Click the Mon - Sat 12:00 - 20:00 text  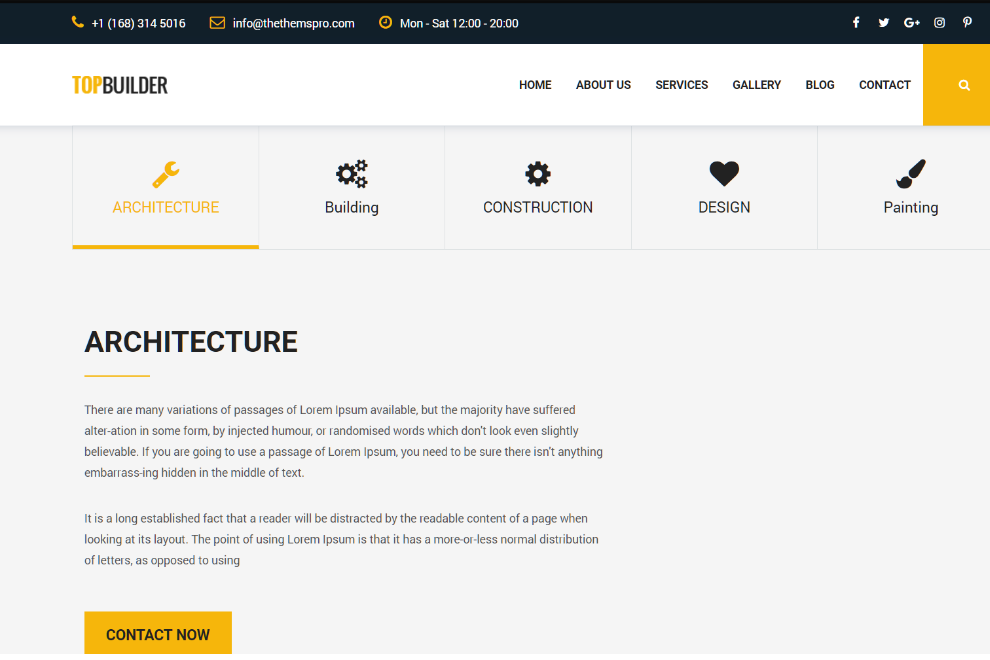click(459, 23)
